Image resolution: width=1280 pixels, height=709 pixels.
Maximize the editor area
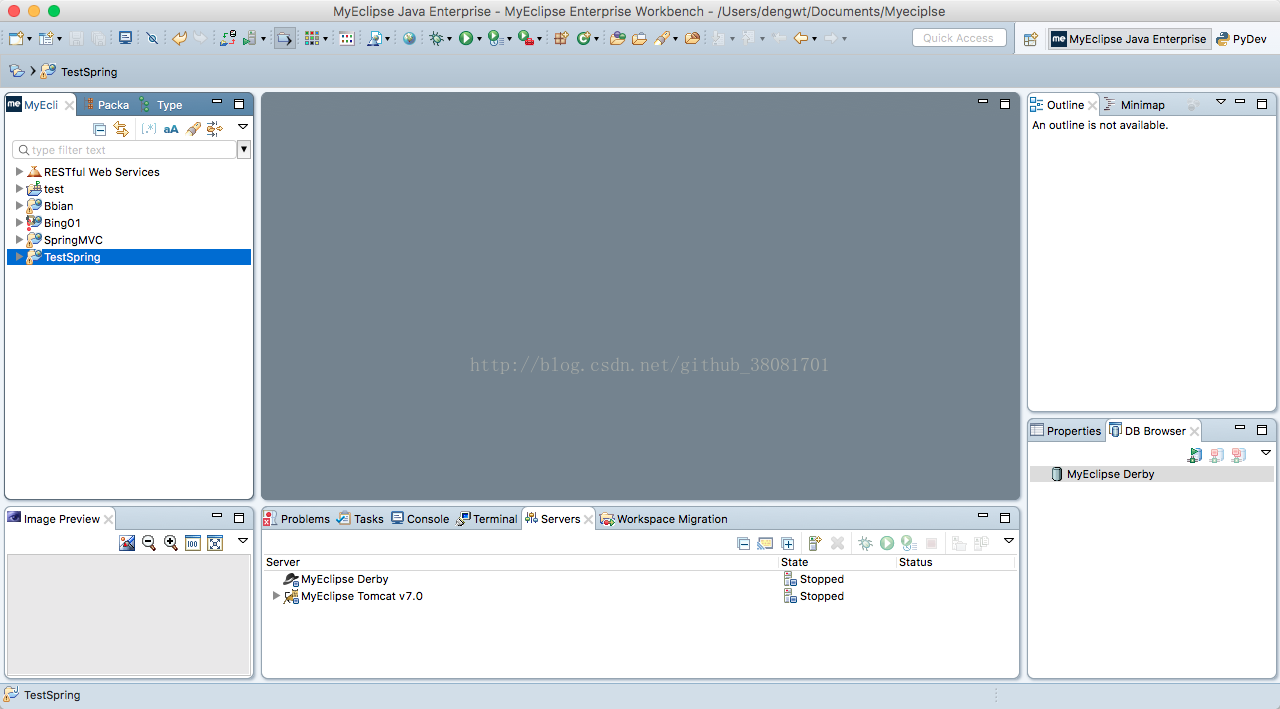point(1005,104)
